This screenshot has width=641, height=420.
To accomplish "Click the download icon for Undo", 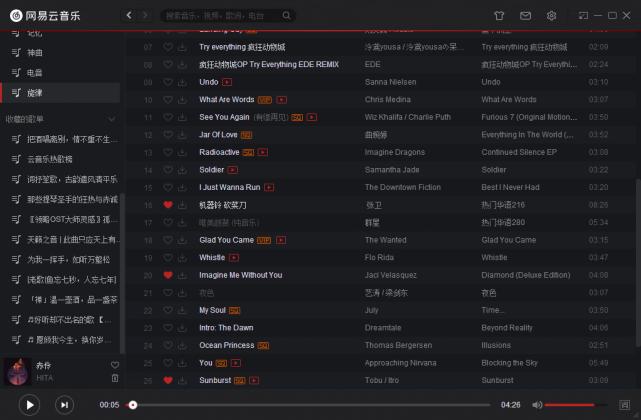I will point(182,82).
